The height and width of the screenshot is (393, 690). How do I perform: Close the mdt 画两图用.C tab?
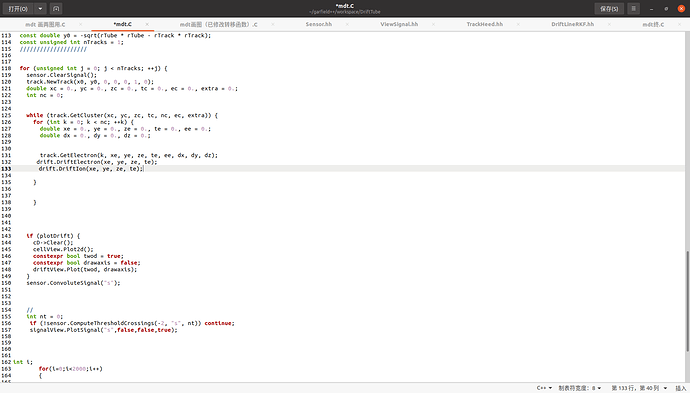tap(81, 24)
